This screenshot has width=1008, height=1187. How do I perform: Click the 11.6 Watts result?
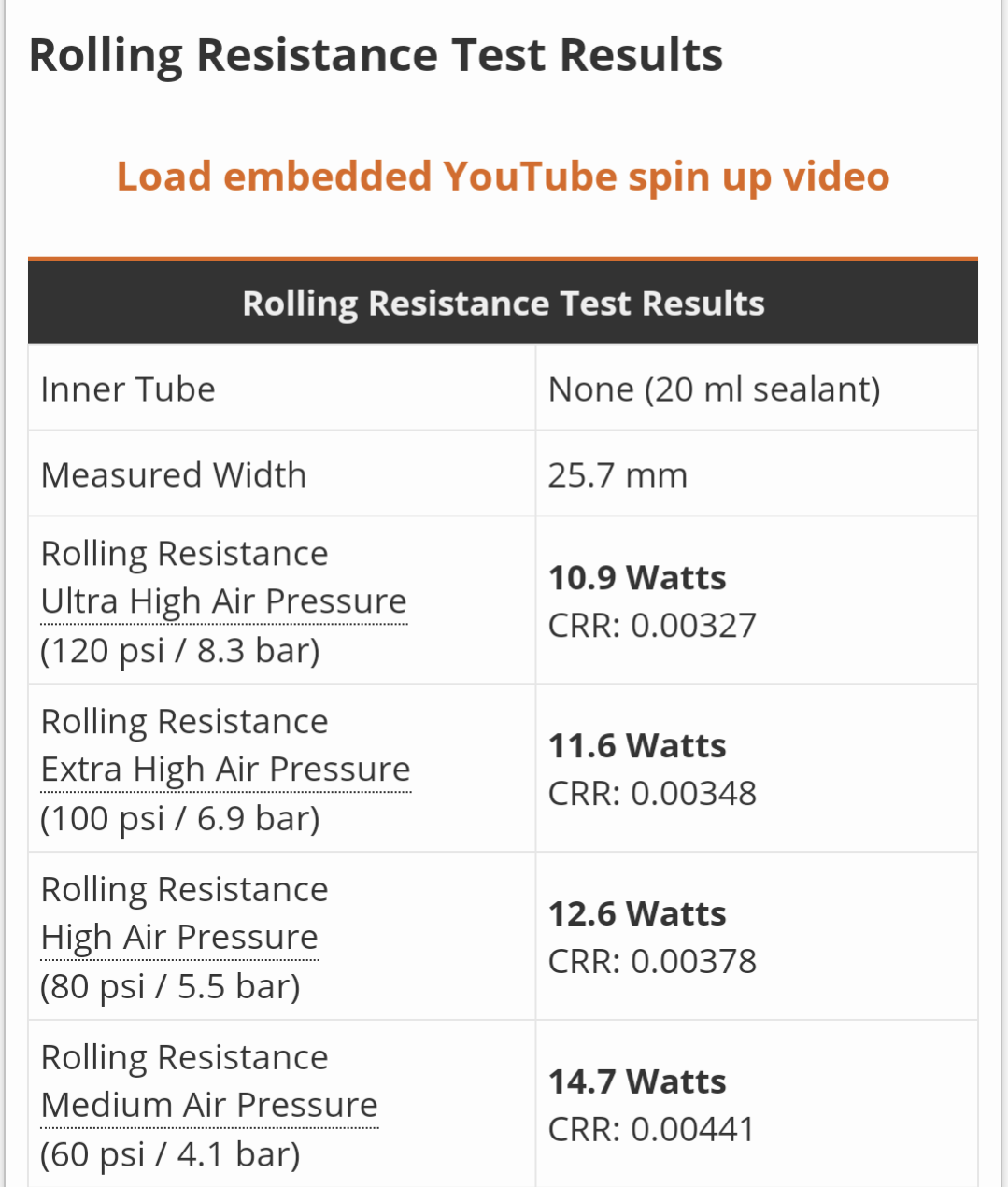(637, 745)
